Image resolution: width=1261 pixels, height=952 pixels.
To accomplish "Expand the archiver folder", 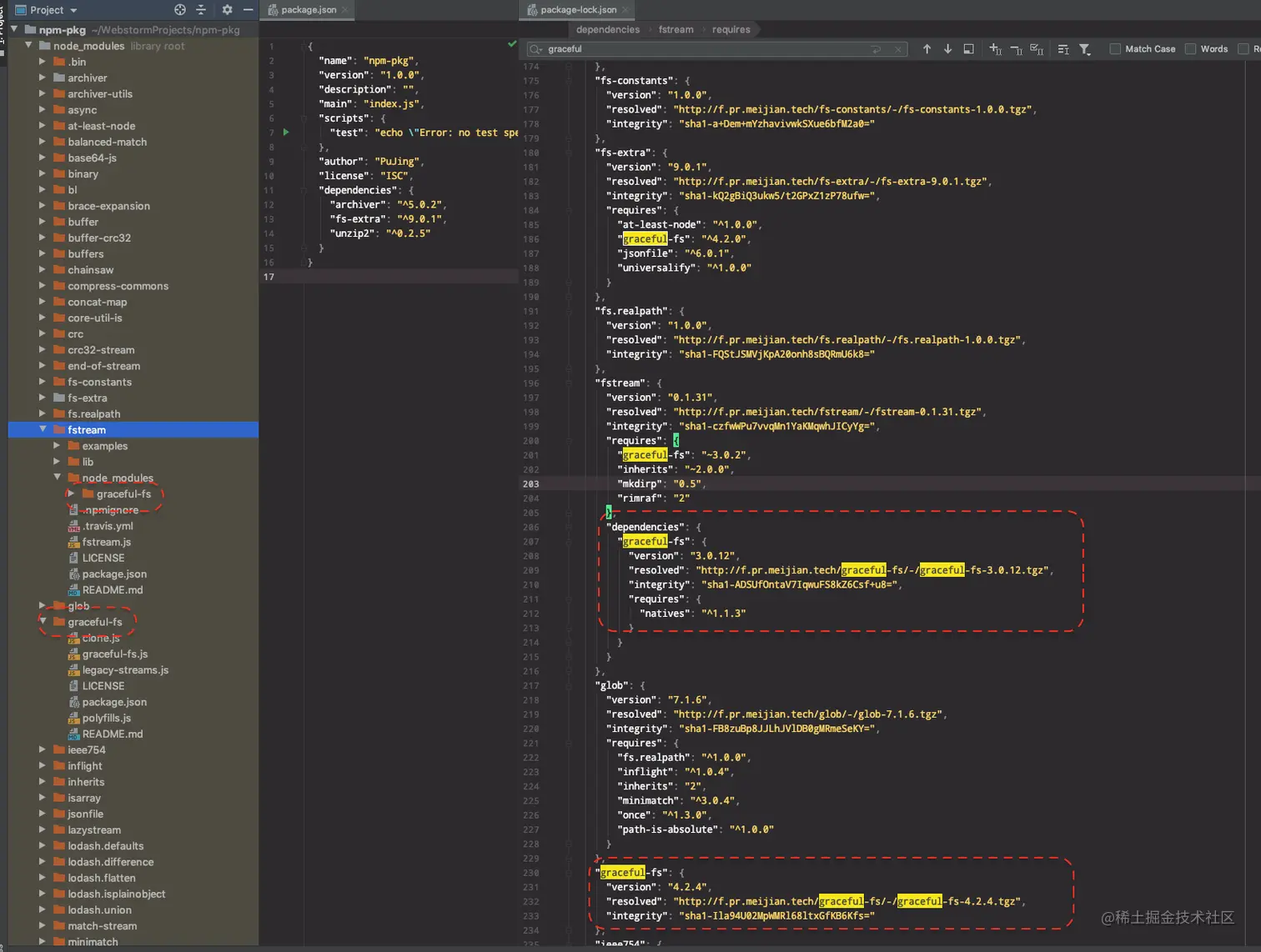I will (43, 78).
